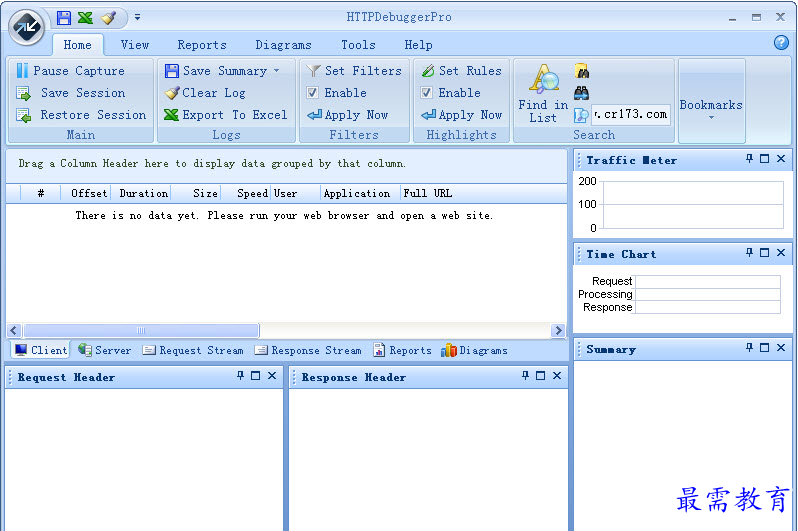Click the blue binoculars search icon

582,93
